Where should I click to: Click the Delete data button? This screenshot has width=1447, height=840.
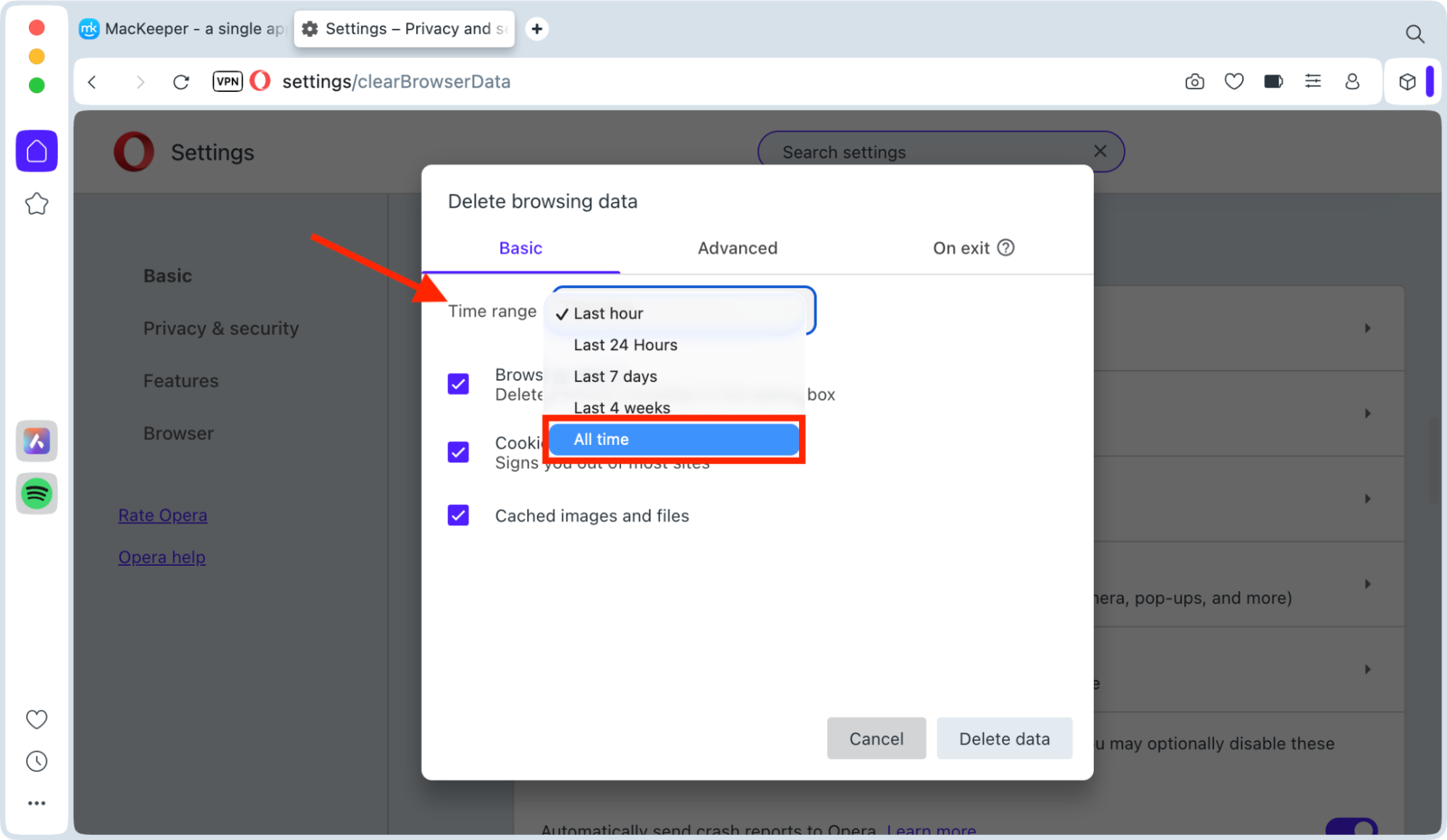click(1004, 738)
